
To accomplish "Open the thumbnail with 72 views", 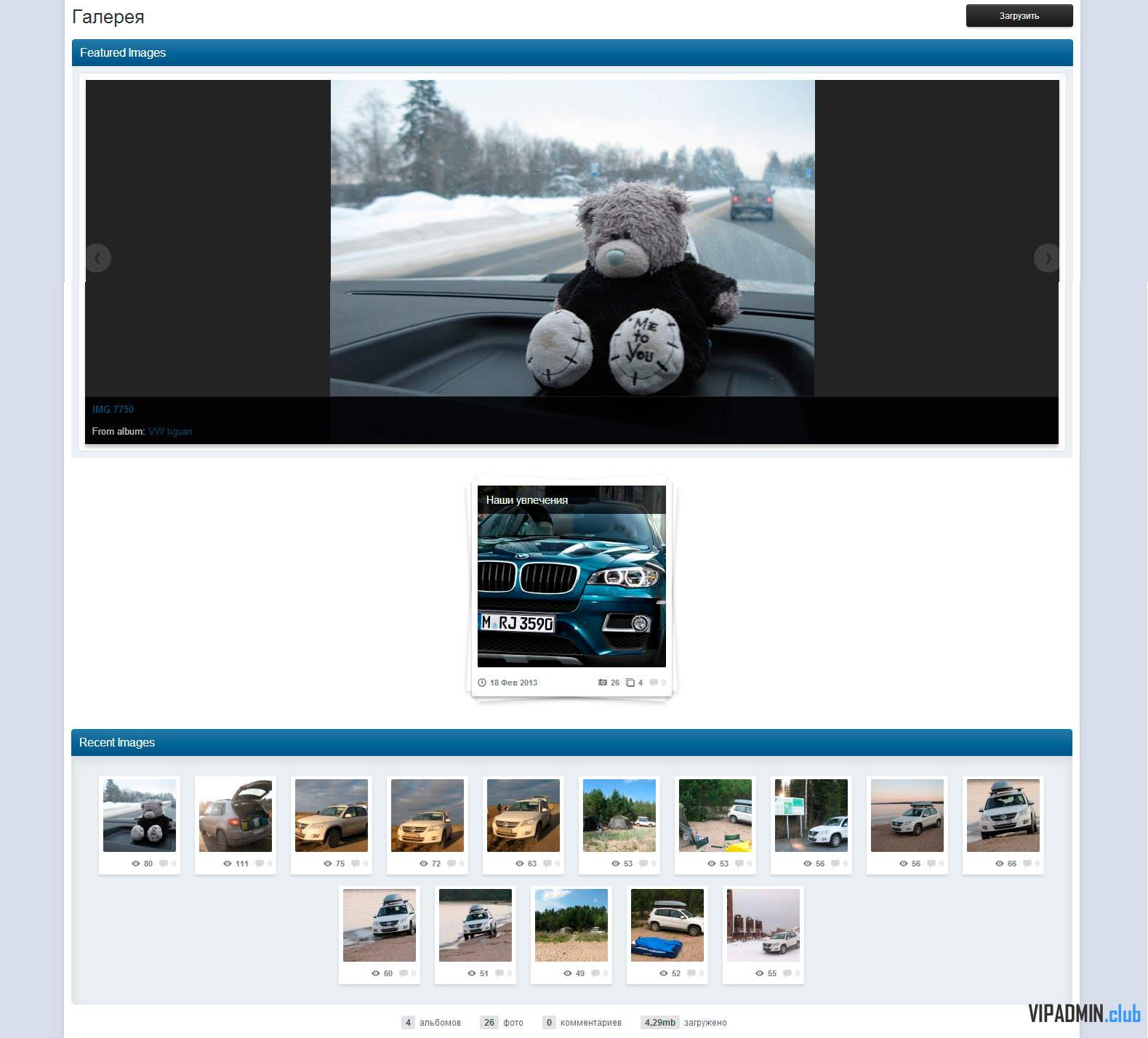I will tap(428, 816).
